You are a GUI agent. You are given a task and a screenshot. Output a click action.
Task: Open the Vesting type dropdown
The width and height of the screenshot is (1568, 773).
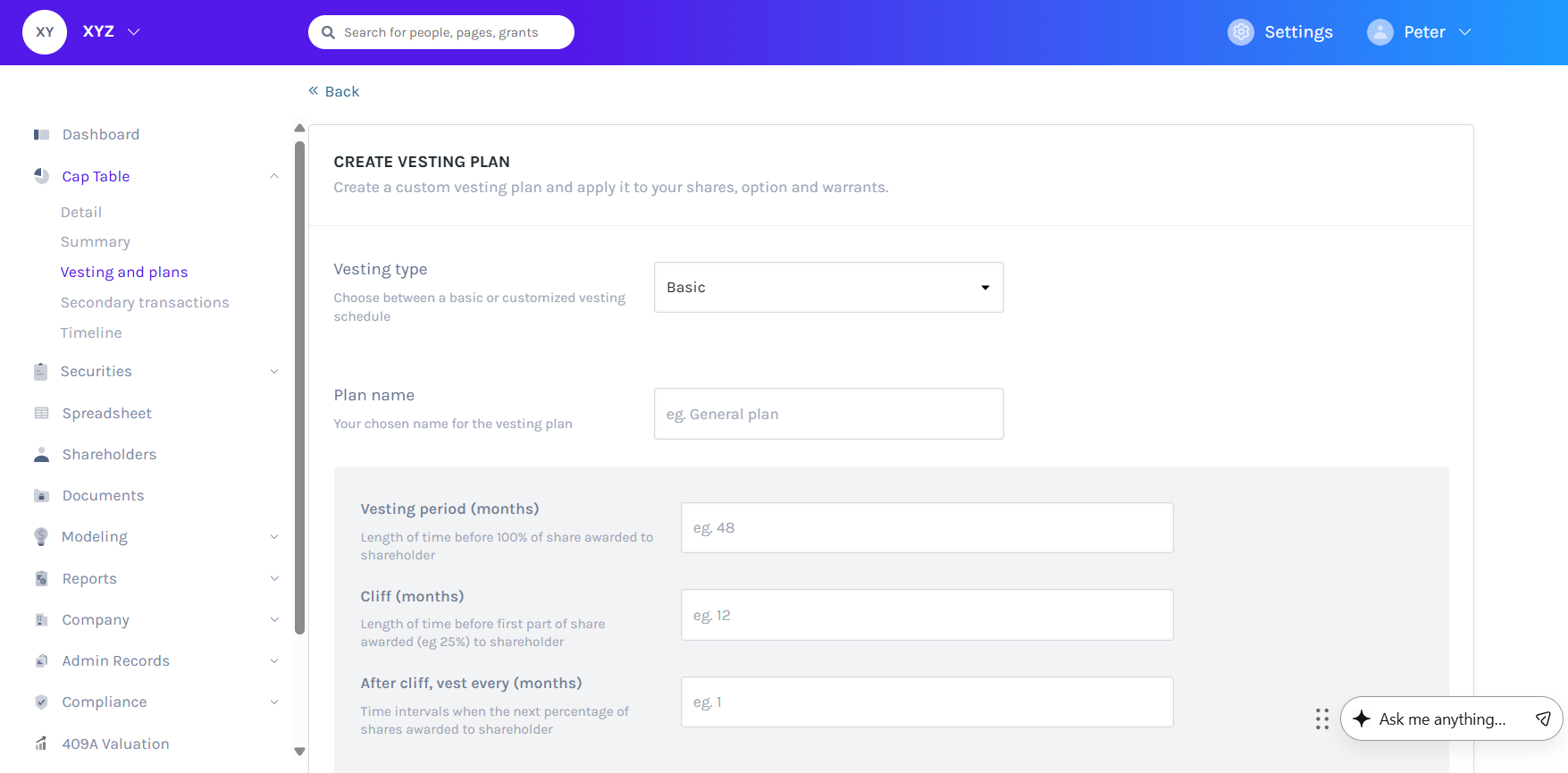[x=828, y=288]
